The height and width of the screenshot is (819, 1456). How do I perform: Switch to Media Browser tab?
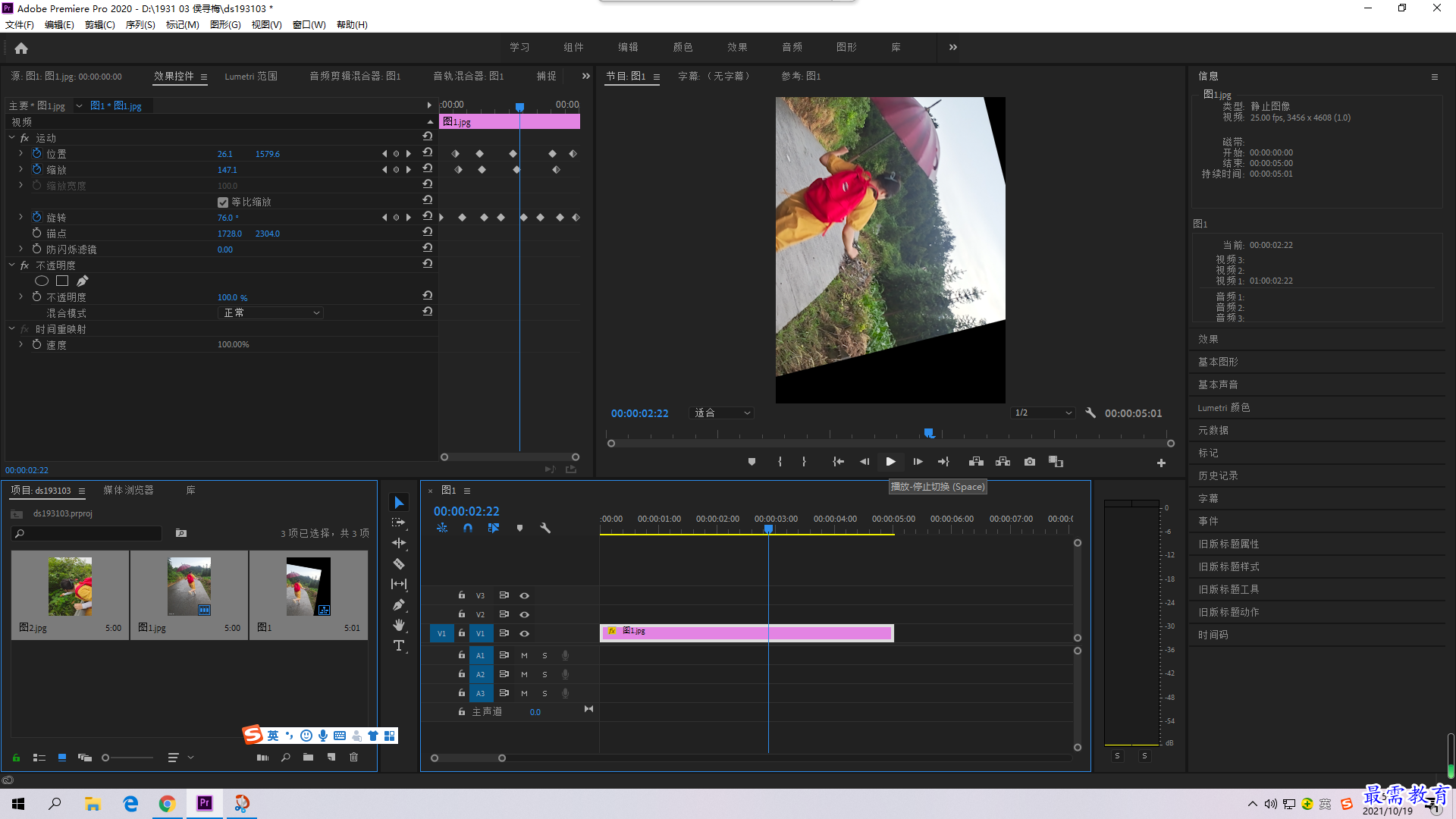click(x=128, y=490)
